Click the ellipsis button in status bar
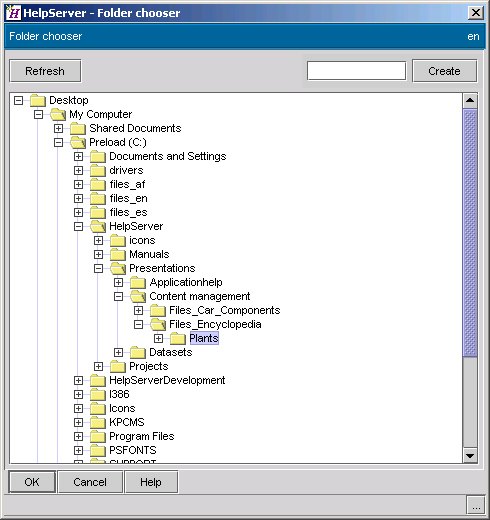 click(x=476, y=506)
